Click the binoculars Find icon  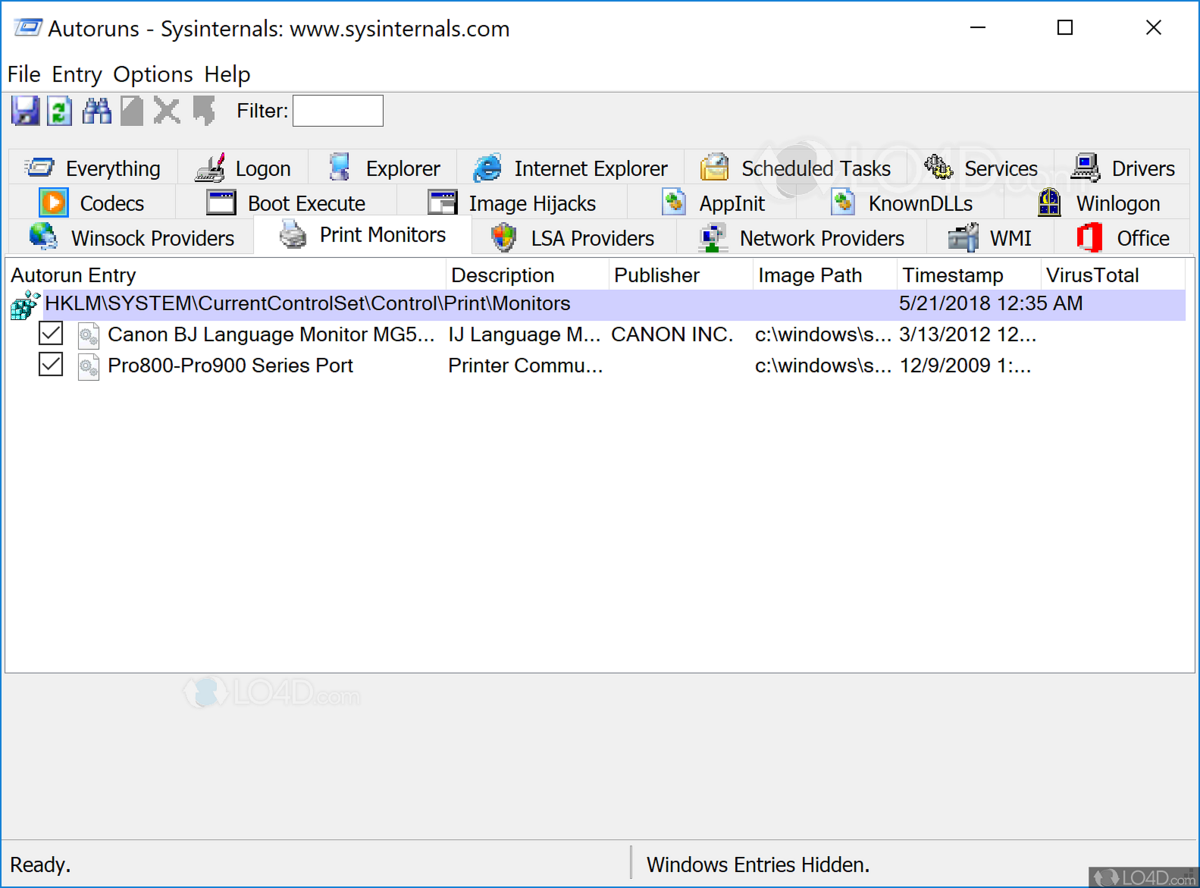pos(96,111)
